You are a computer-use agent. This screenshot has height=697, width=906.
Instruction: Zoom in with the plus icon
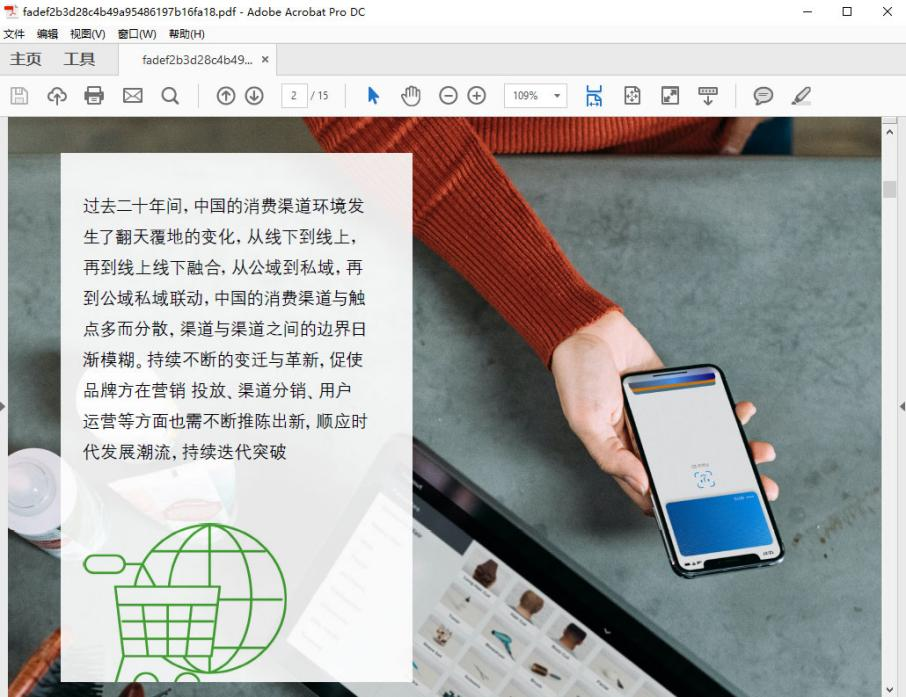pyautogui.click(x=477, y=96)
